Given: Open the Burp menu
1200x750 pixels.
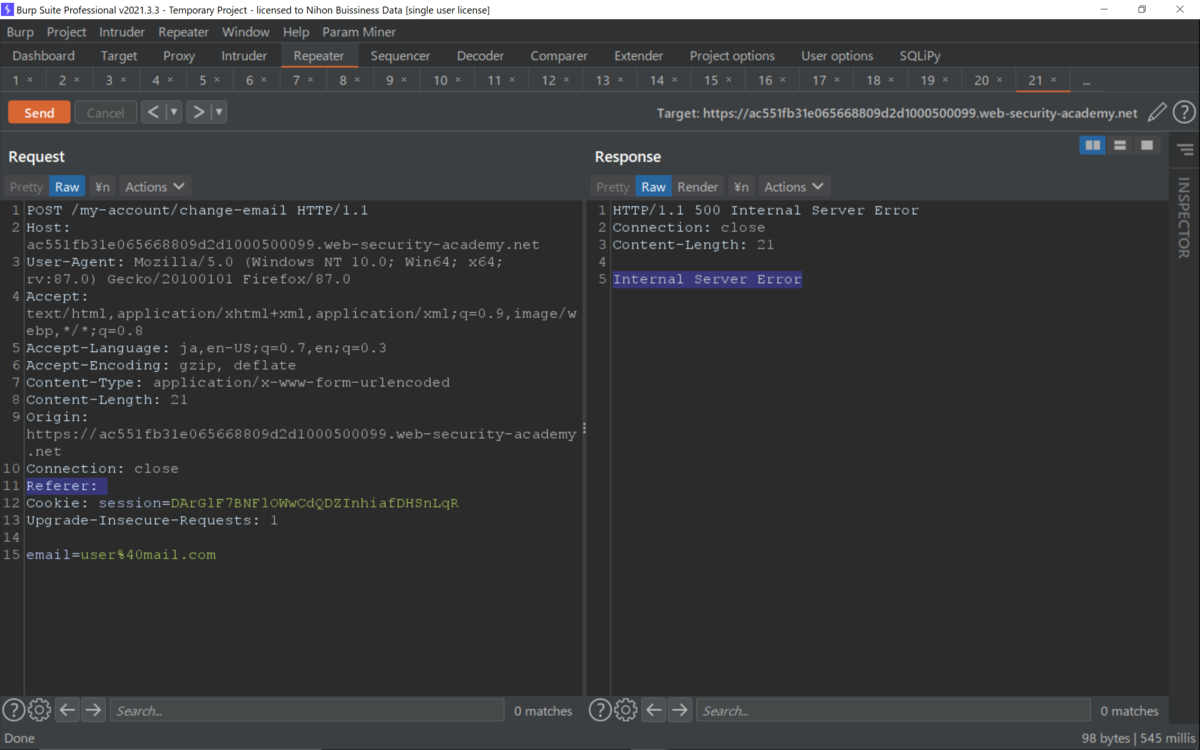Looking at the screenshot, I should click(20, 32).
